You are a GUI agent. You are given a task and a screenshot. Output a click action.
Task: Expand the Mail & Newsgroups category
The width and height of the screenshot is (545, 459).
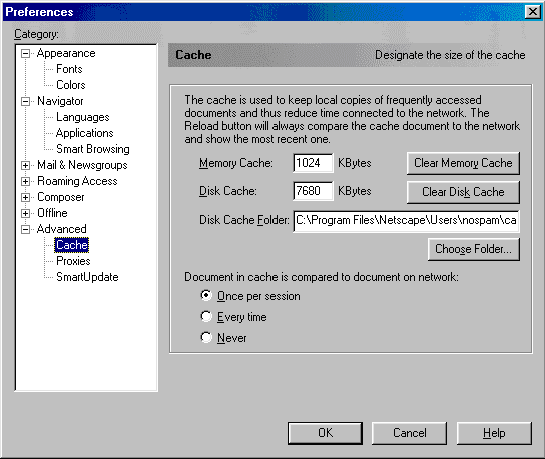pos(25,165)
